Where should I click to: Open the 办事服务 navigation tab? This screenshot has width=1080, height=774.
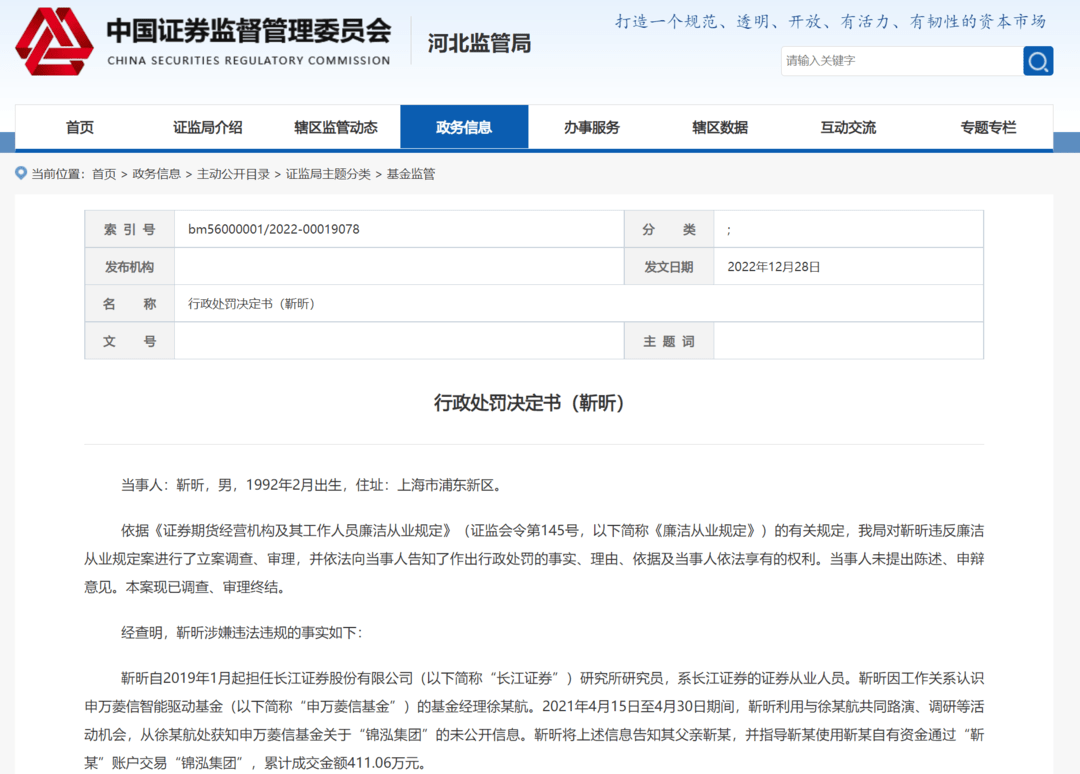tap(592, 127)
